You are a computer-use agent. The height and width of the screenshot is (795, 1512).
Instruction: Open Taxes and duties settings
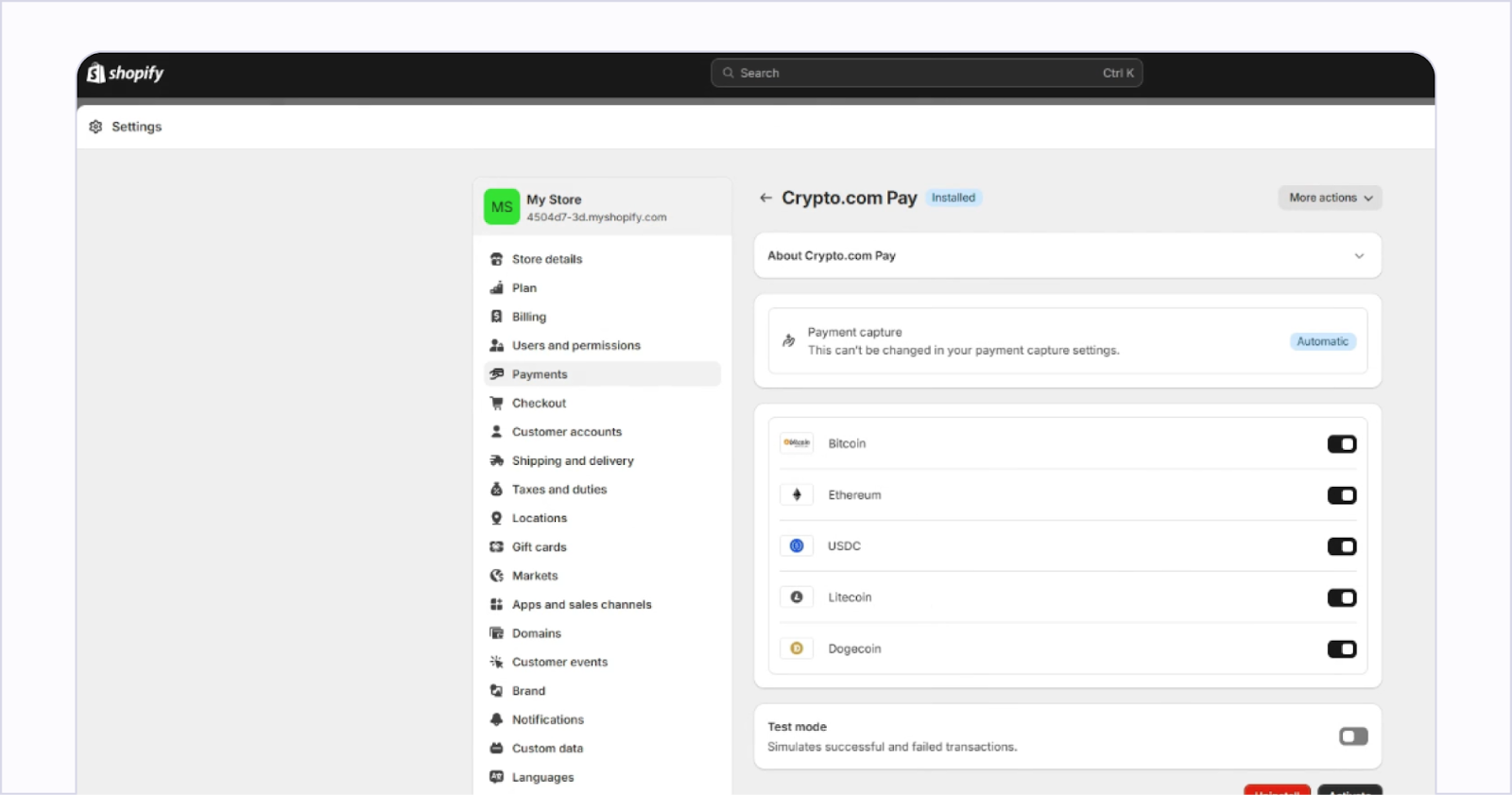click(x=602, y=489)
